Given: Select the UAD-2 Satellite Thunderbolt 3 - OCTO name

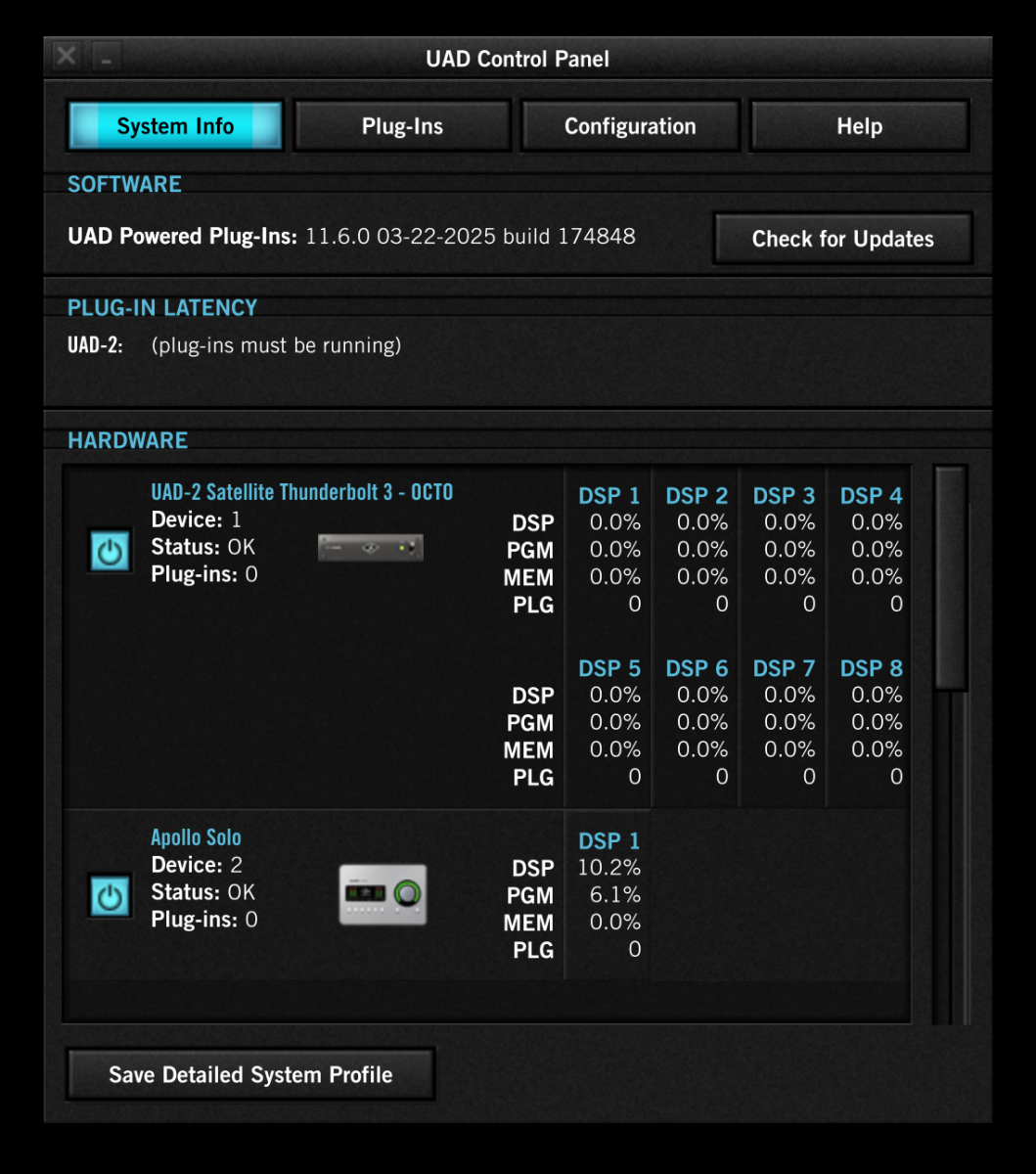Looking at the screenshot, I should [x=302, y=492].
